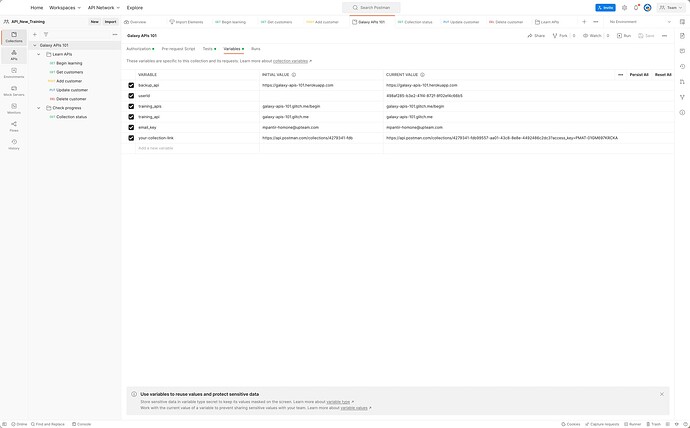Dismiss the variables info banner
690x428 pixels.
662,394
